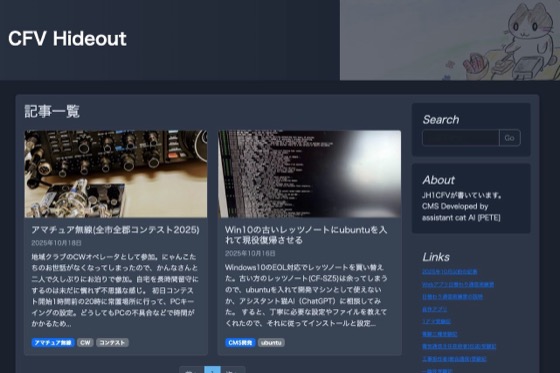Click the cat illustration header image
560x373 pixels.
pyautogui.click(x=450, y=40)
